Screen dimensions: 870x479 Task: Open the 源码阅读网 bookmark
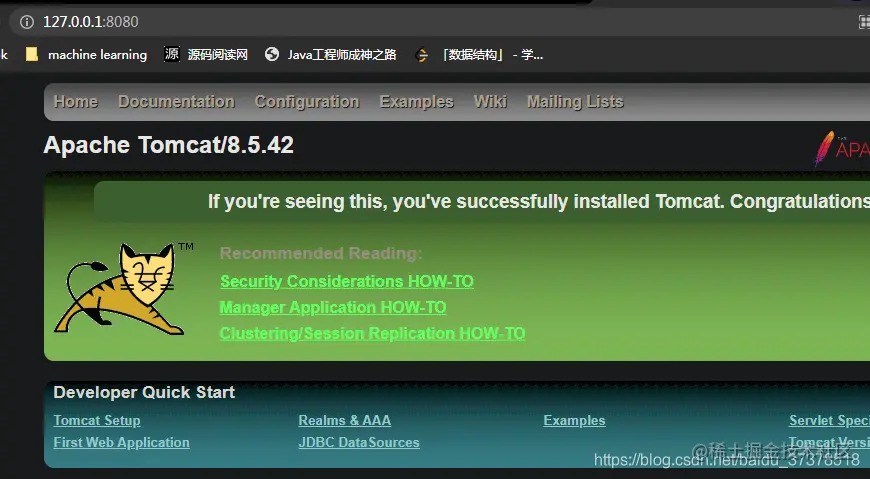click(x=206, y=54)
